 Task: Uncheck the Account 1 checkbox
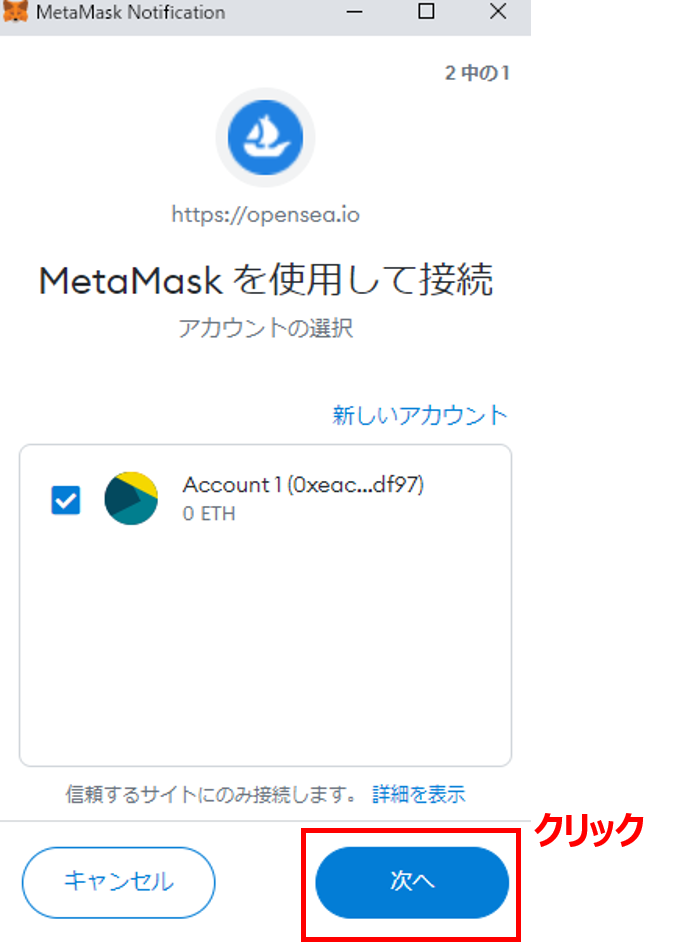click(66, 500)
